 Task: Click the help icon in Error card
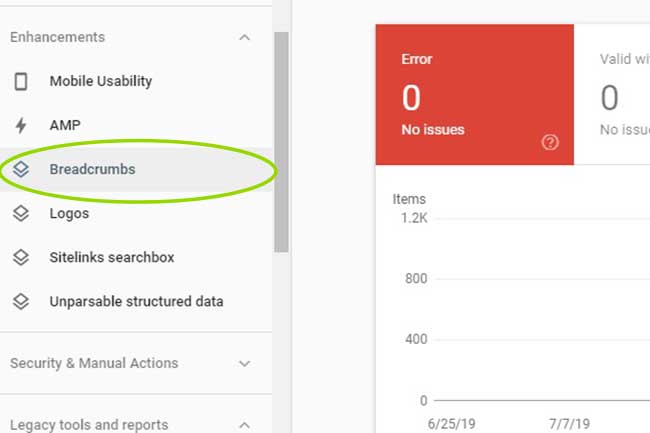pos(549,142)
